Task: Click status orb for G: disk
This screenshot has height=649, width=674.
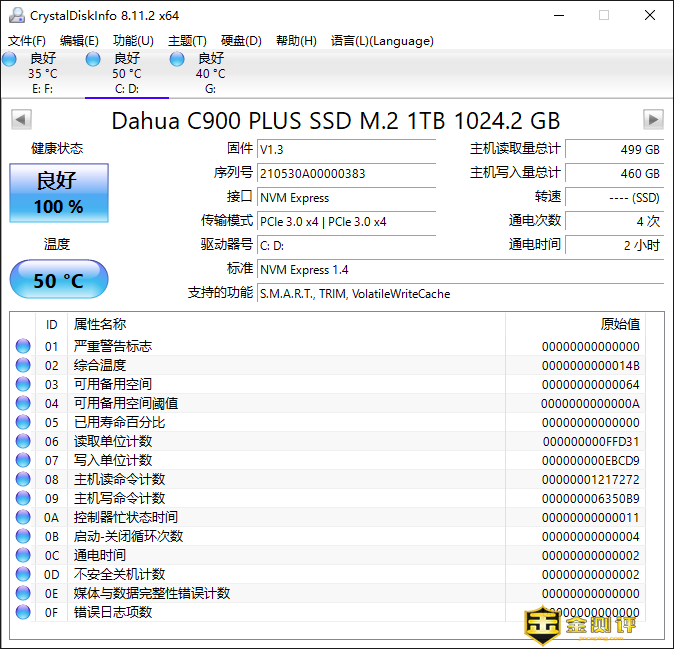Action: 178,60
